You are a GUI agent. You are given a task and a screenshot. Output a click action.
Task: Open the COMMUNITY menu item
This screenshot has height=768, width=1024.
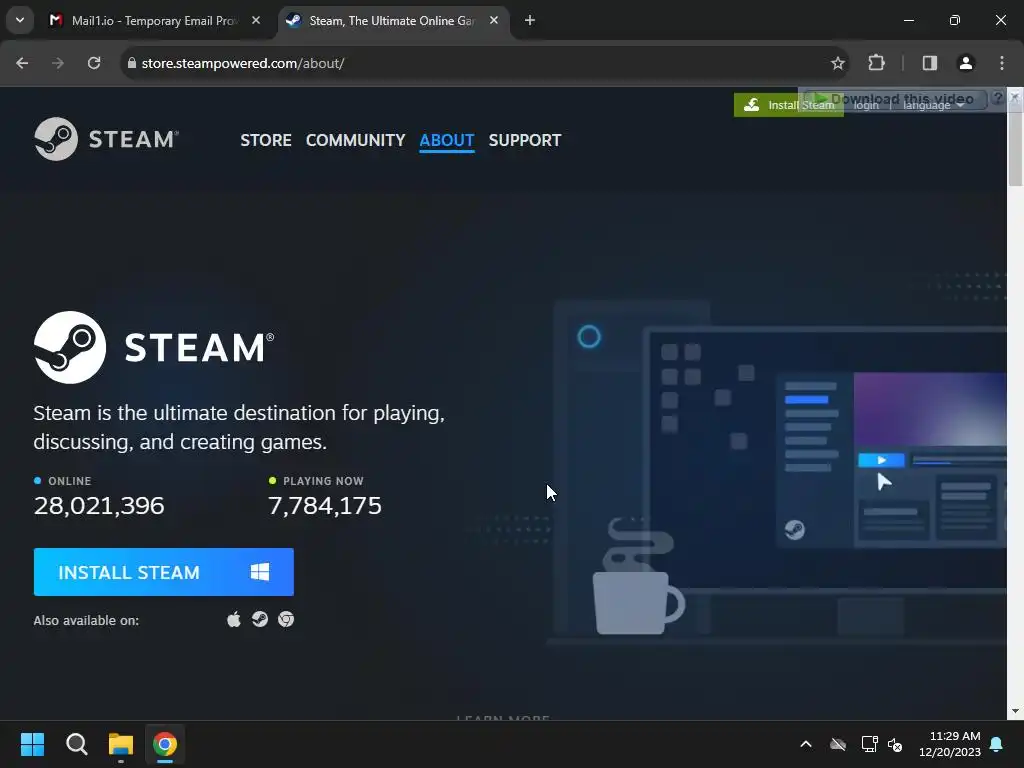click(355, 140)
